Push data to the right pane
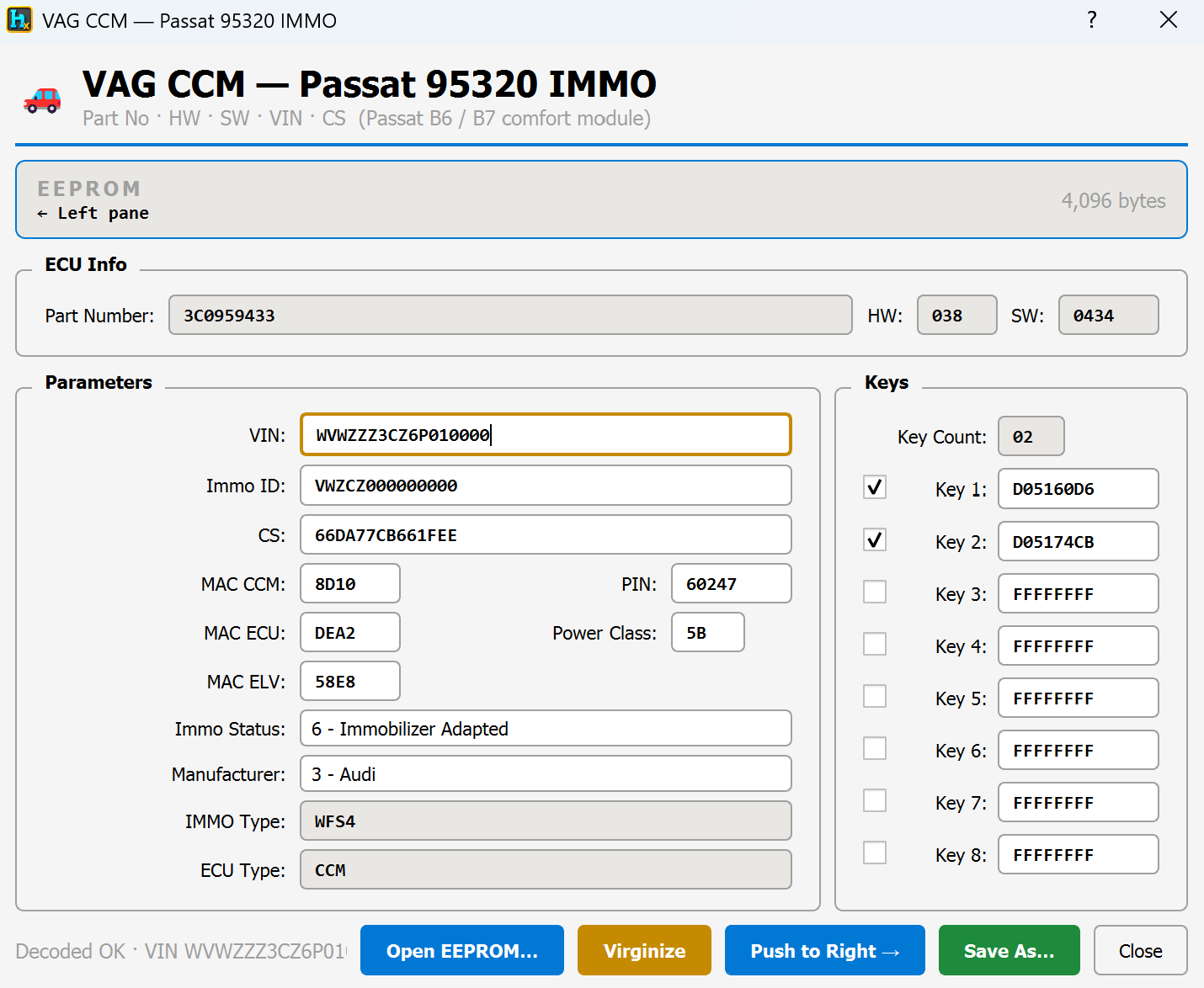 point(825,950)
